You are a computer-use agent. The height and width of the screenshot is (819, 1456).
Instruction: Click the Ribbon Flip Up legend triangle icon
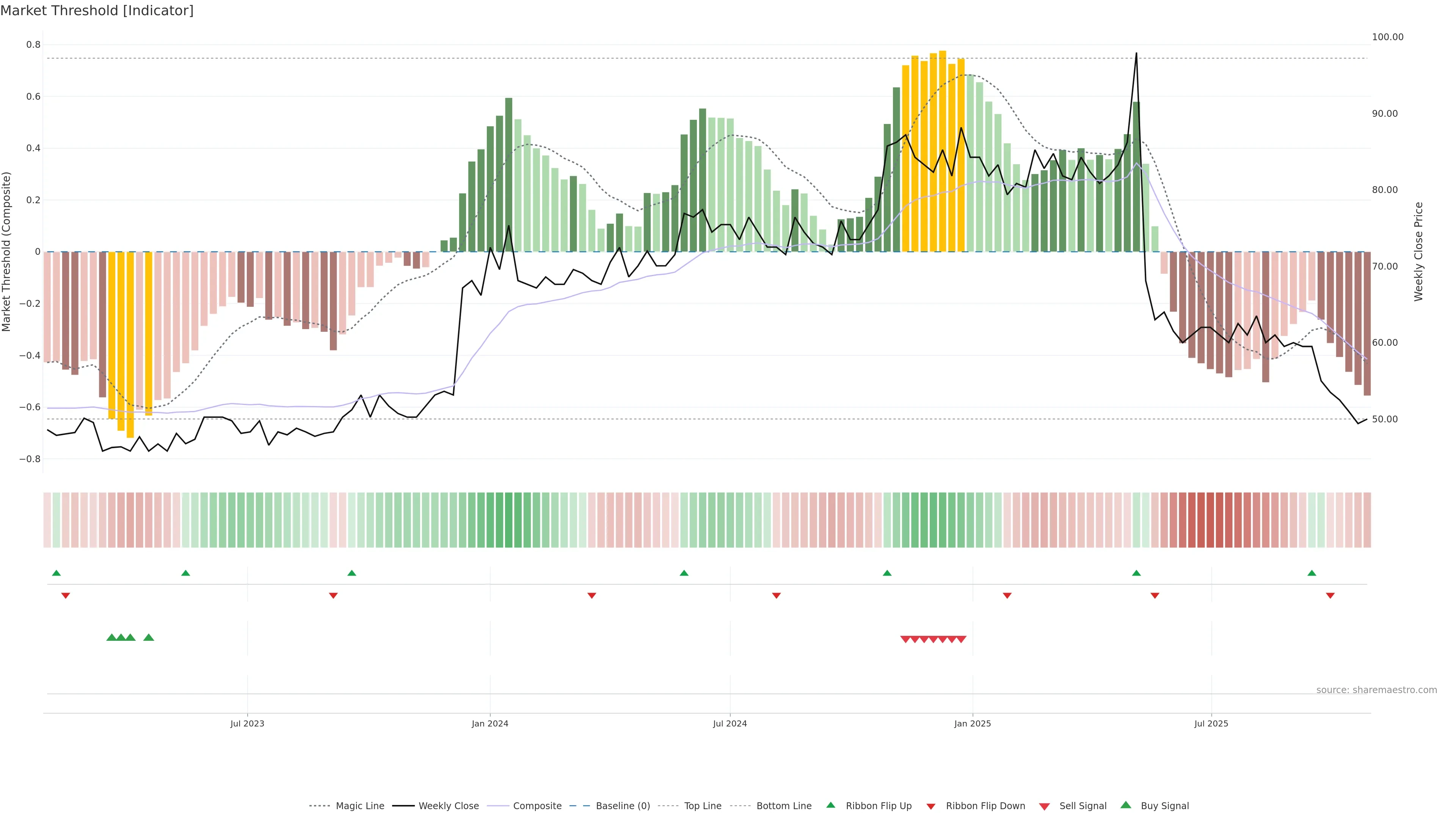tap(830, 805)
